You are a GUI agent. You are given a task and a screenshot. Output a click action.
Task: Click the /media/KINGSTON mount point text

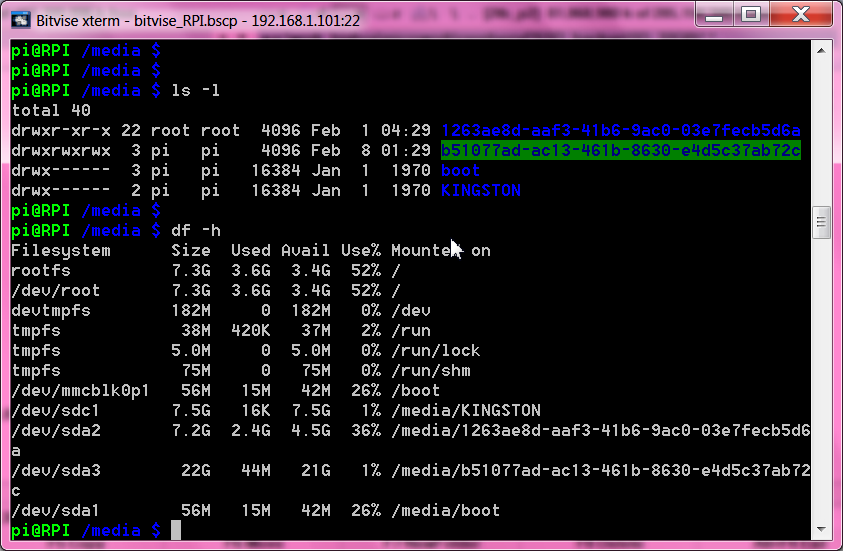pos(466,410)
